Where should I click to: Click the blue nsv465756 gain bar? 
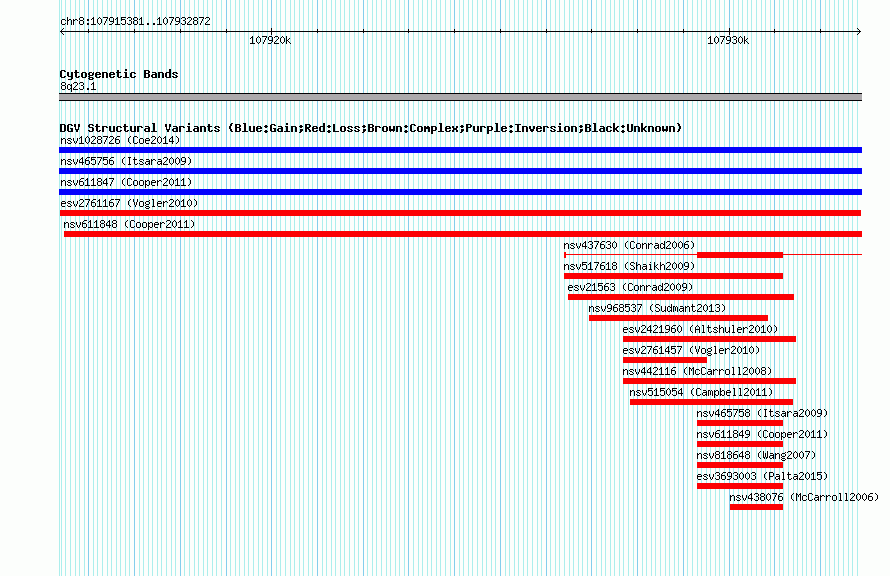460,171
